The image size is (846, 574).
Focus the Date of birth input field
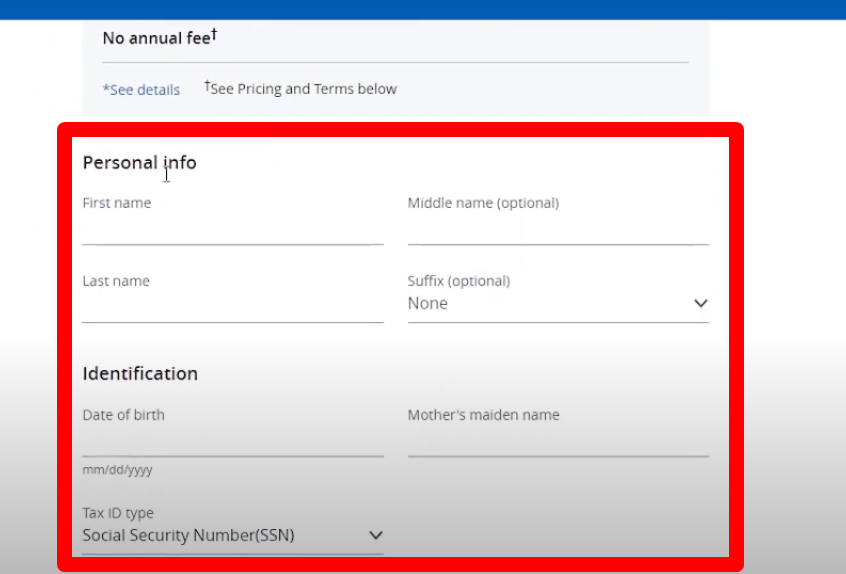(233, 442)
